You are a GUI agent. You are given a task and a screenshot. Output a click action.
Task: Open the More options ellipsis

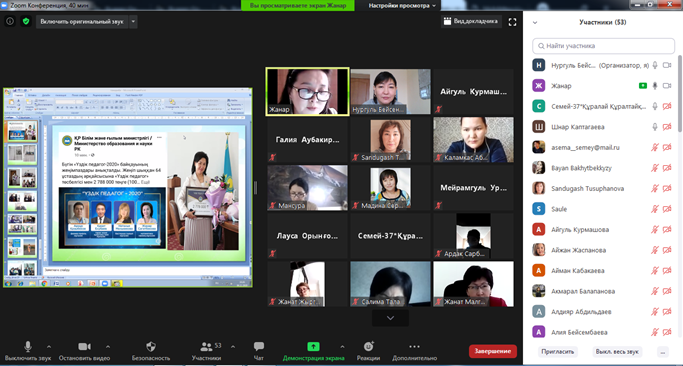(x=414, y=347)
